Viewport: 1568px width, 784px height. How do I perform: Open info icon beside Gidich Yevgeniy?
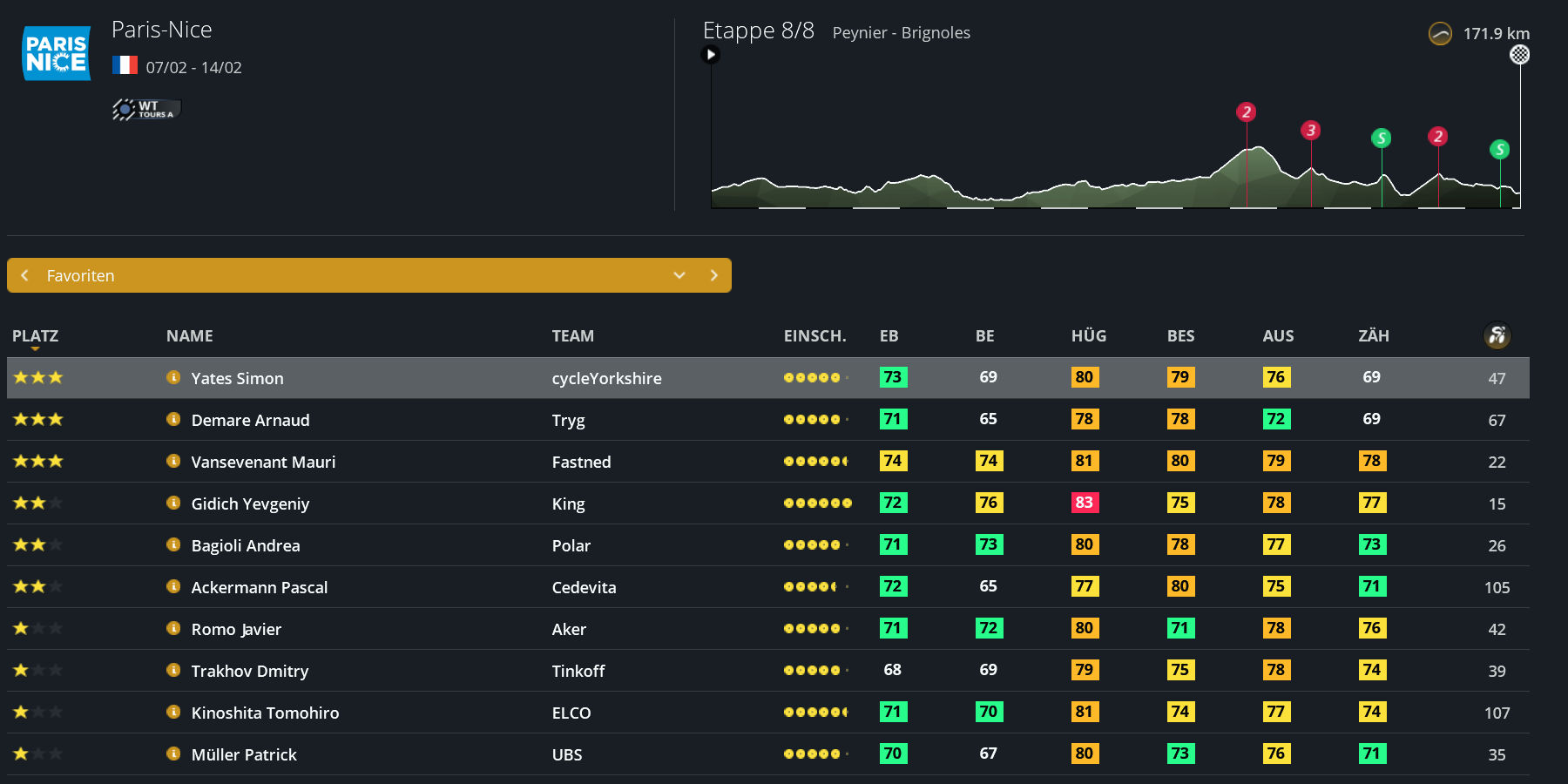(173, 503)
